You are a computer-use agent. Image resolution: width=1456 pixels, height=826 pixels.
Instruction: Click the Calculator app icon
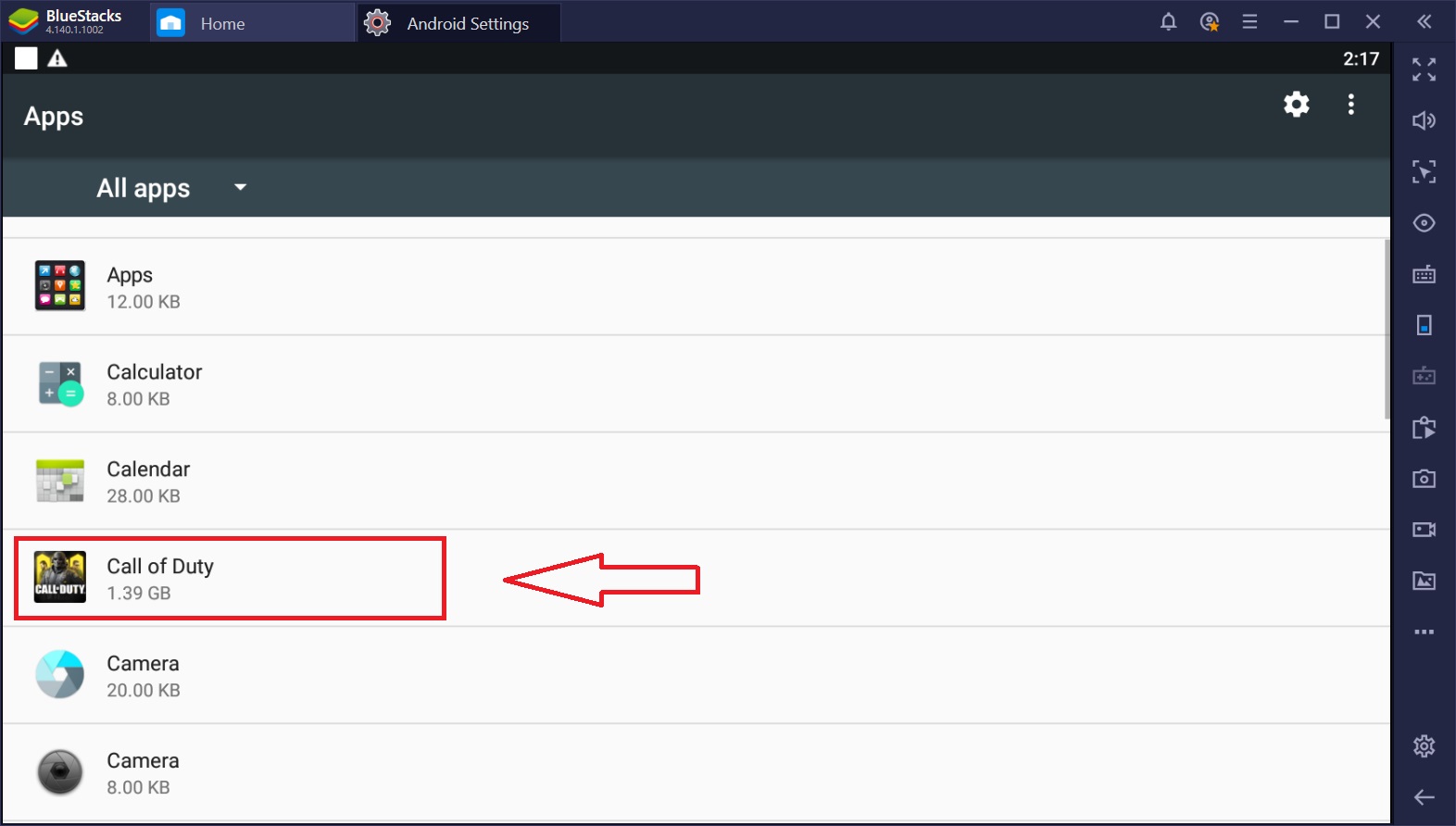[x=60, y=383]
